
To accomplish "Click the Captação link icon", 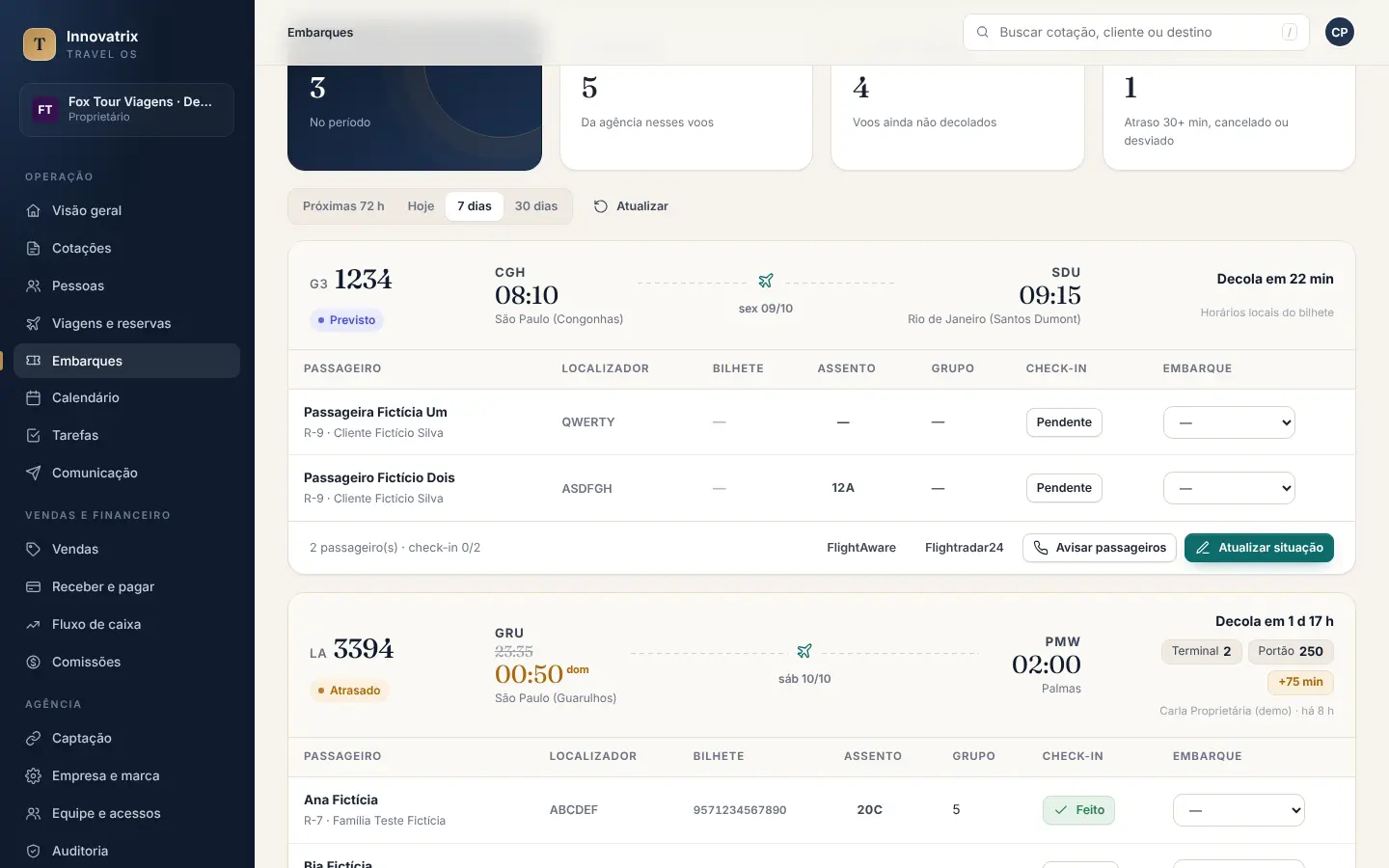I will coord(34,738).
